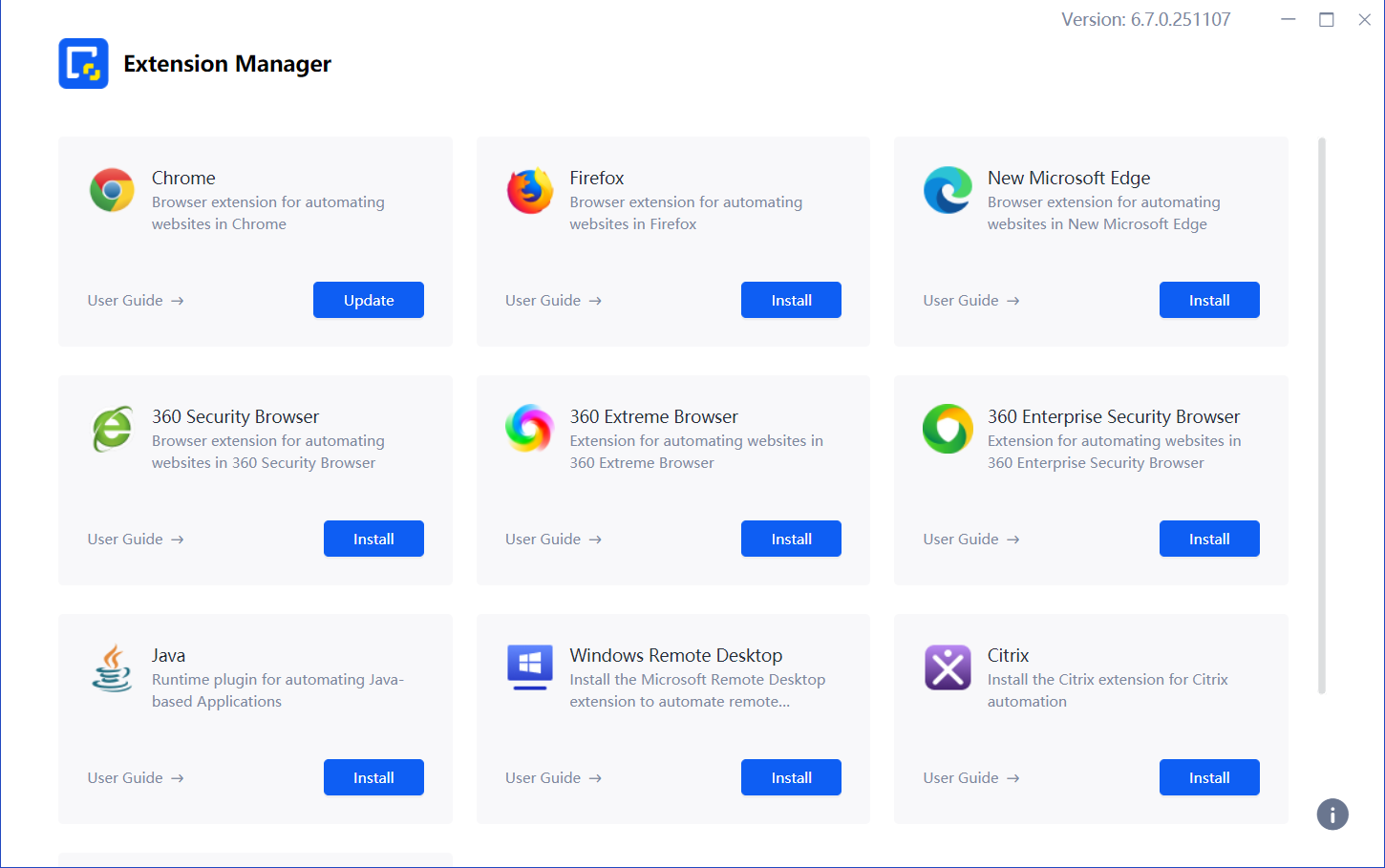View the Windows Remote Desktop User Guide
This screenshot has width=1385, height=868.
tap(553, 778)
